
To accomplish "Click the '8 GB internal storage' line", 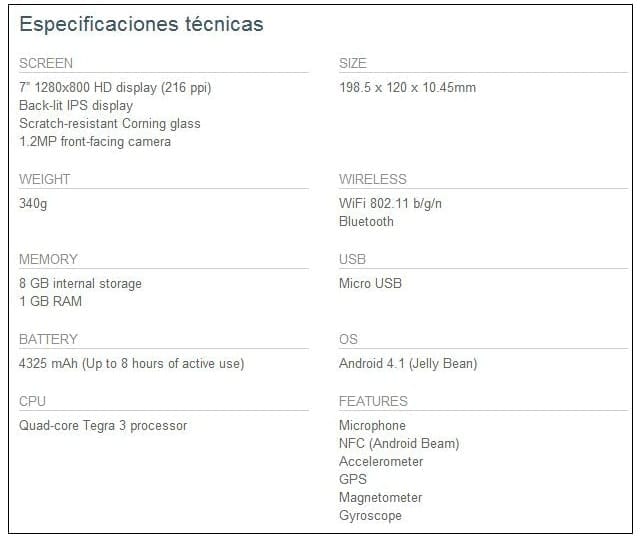I will tap(80, 284).
